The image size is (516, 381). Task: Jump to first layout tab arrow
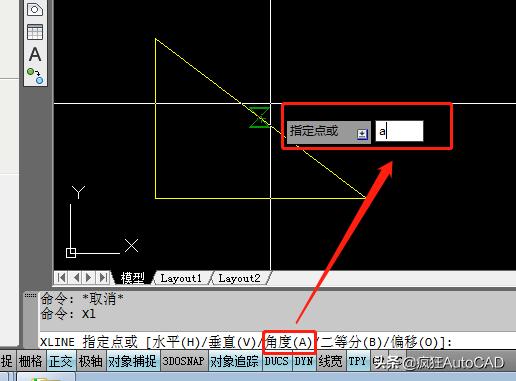click(x=61, y=277)
